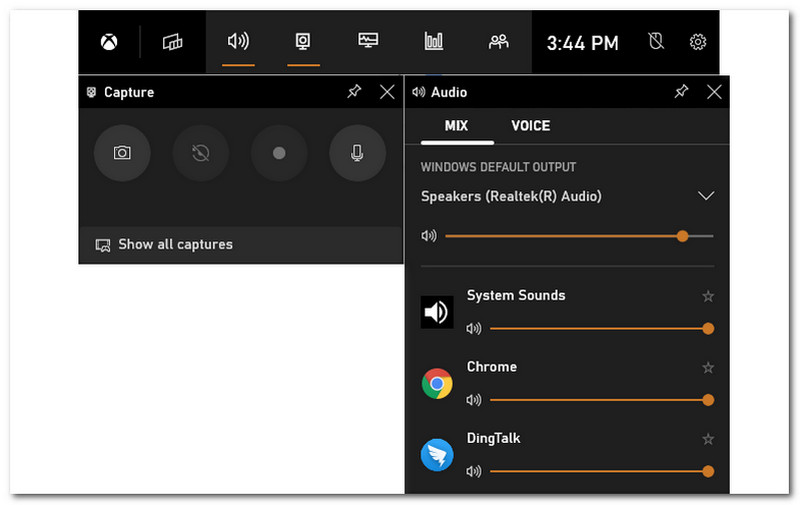Select Speakers (Realtek(R) Audio) text
The width and height of the screenshot is (800, 505).
pos(511,196)
